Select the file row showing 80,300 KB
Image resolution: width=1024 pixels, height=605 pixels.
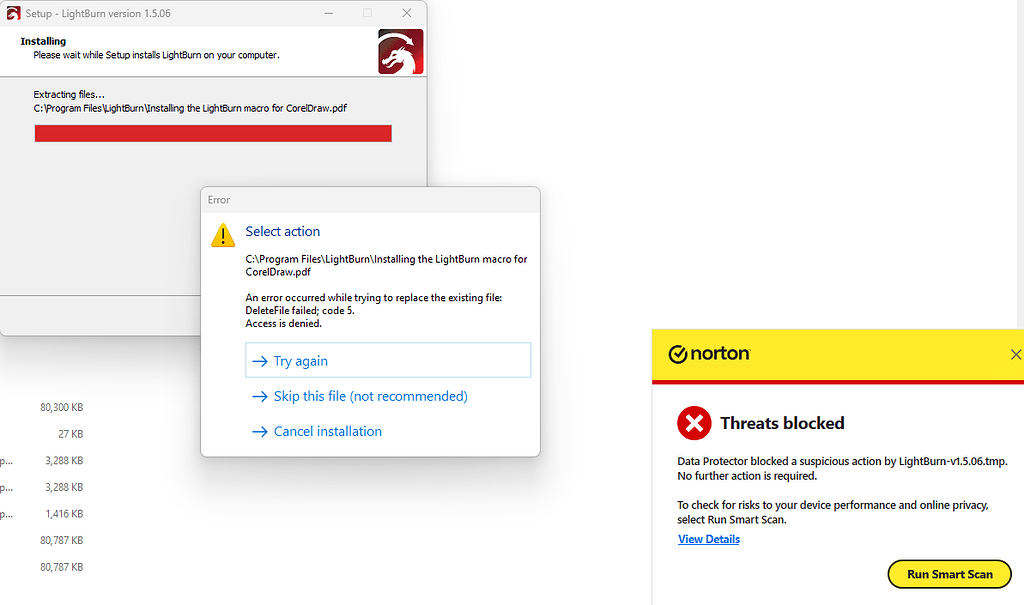coord(61,408)
